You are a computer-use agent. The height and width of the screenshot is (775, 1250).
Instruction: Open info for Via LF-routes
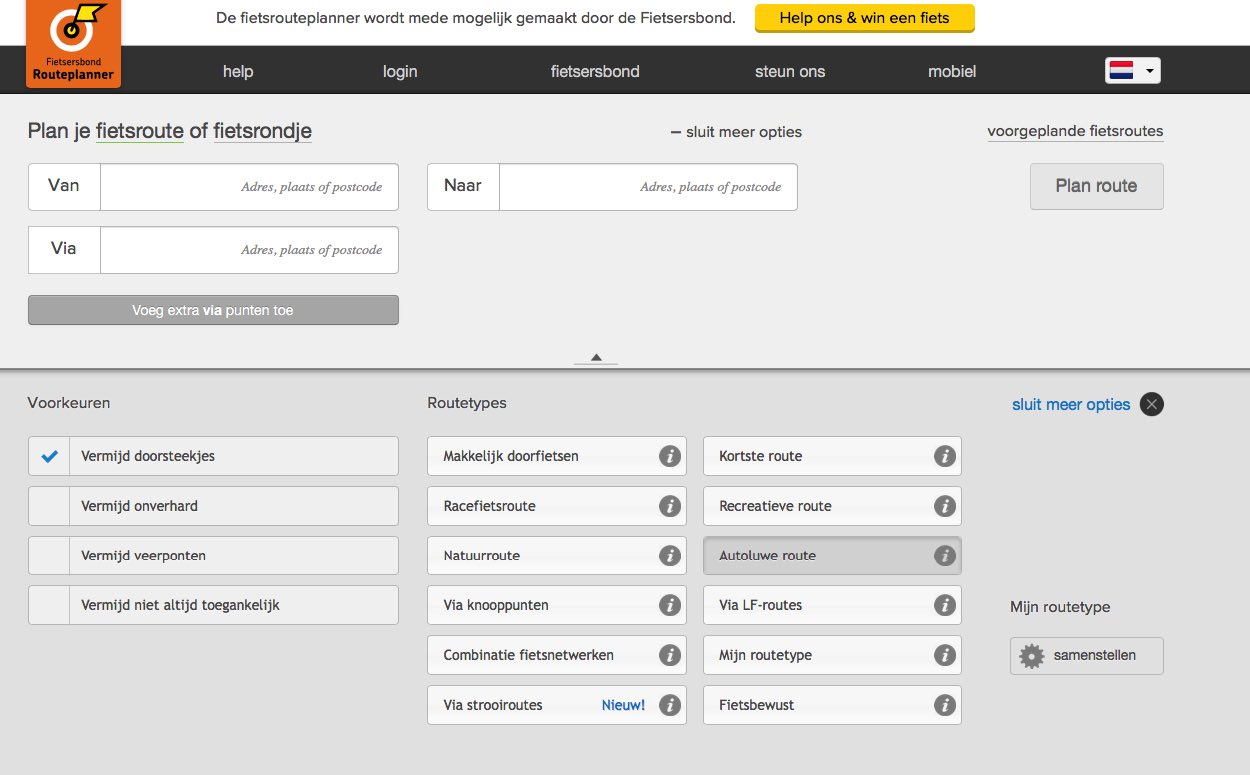point(944,605)
